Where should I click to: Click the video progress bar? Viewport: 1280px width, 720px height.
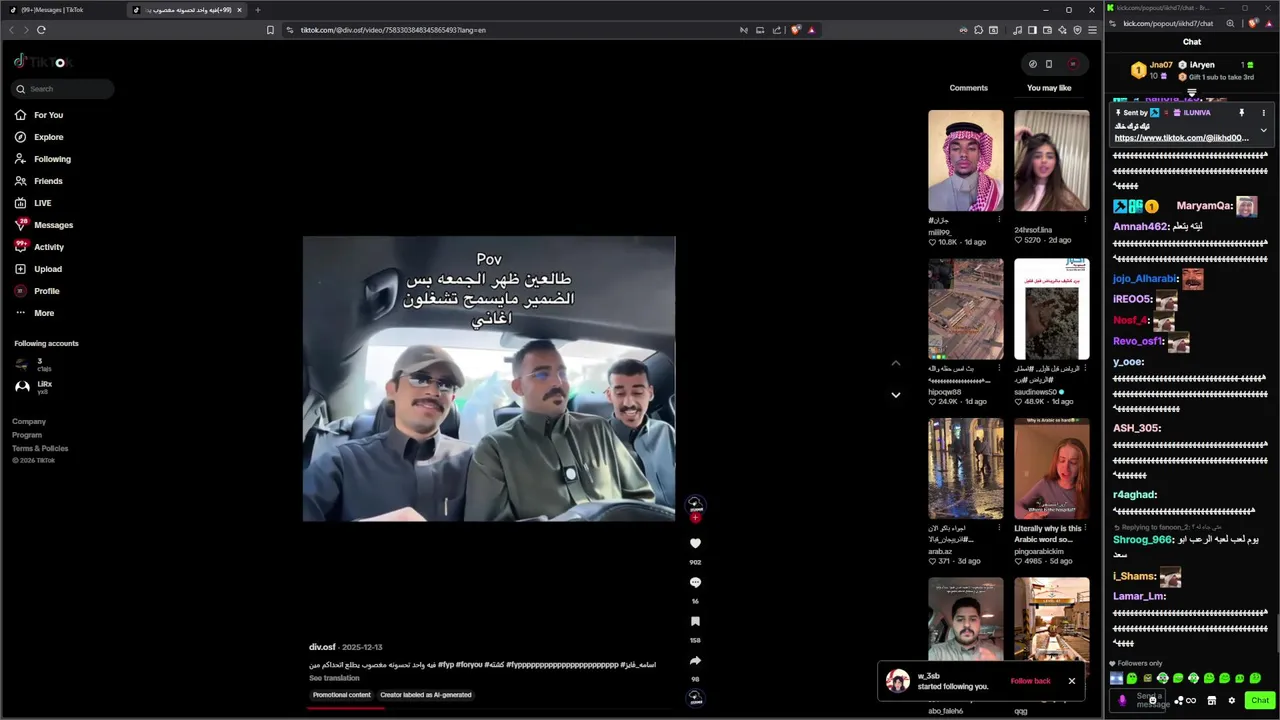coord(490,709)
